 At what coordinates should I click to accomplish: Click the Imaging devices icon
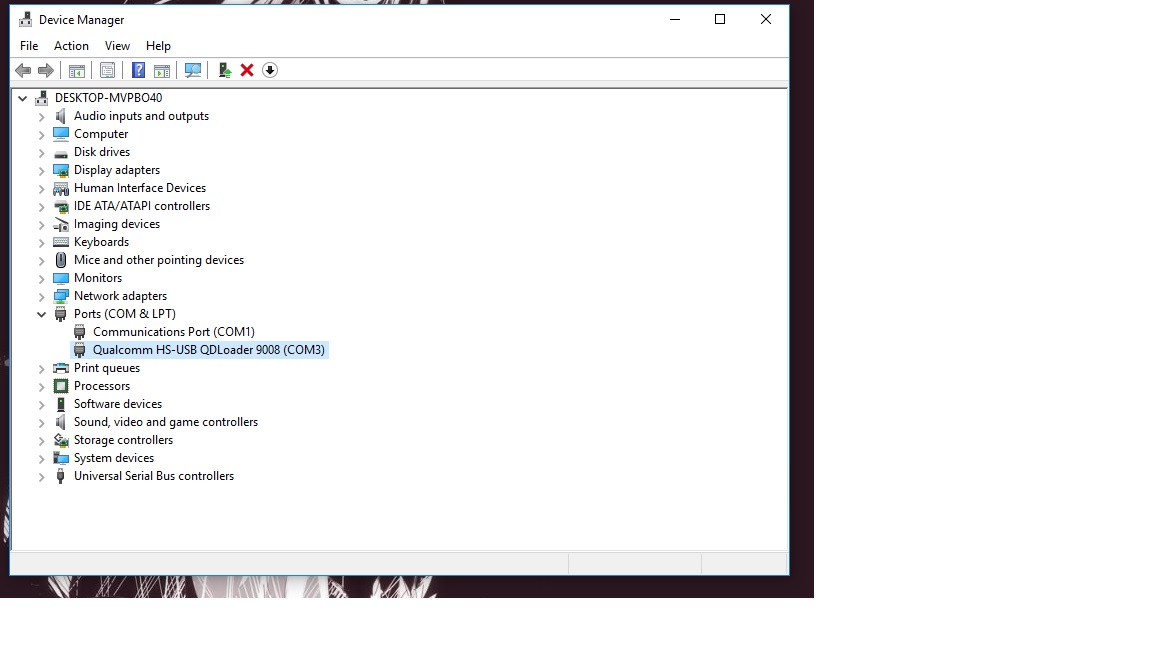[61, 225]
